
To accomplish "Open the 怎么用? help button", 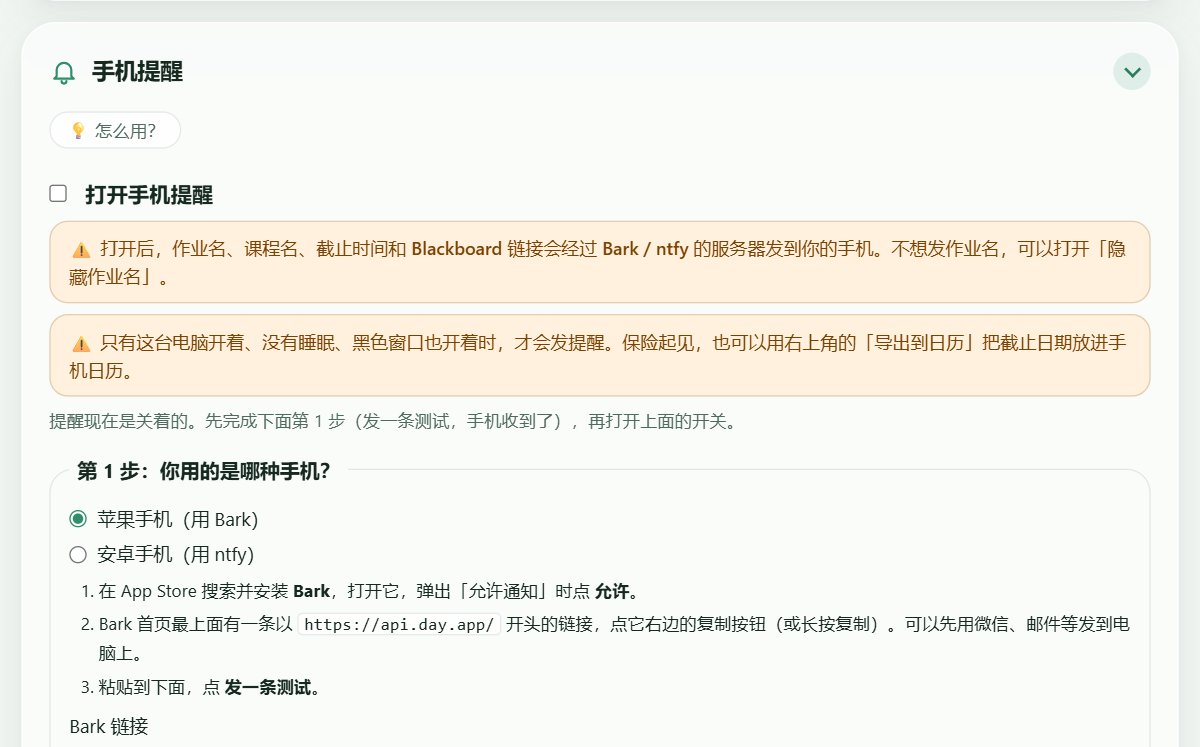I will (x=115, y=130).
